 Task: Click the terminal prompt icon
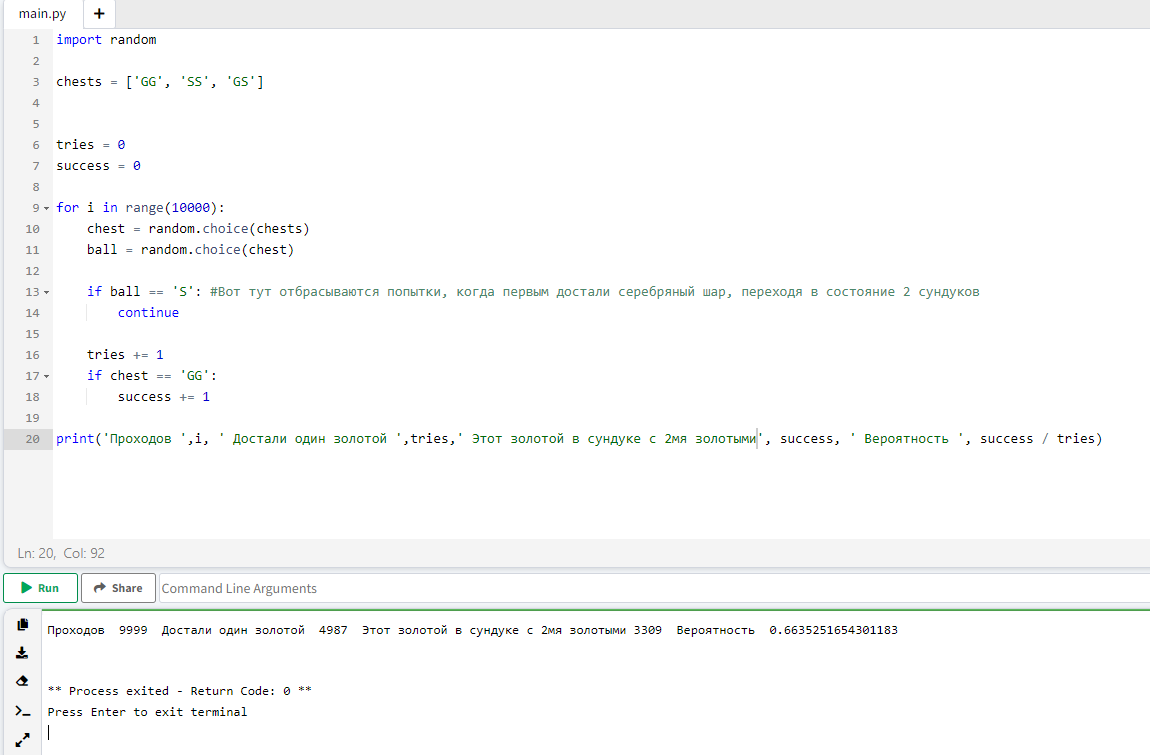(22, 711)
